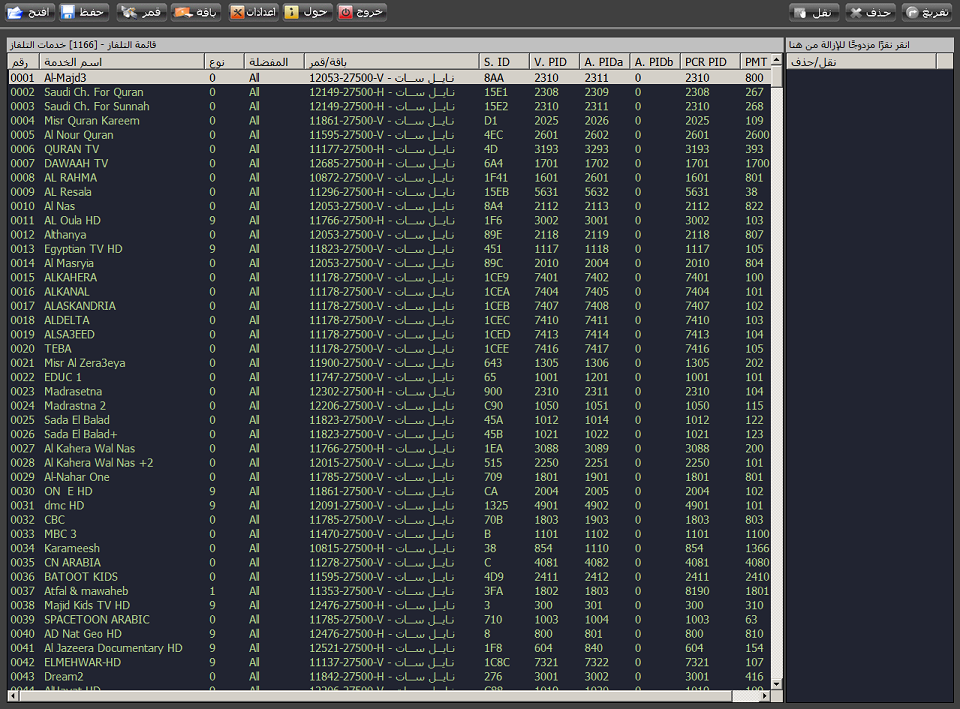The width and height of the screenshot is (960, 709).
Task: Select the AL RAHMA row
Action: tap(389, 178)
